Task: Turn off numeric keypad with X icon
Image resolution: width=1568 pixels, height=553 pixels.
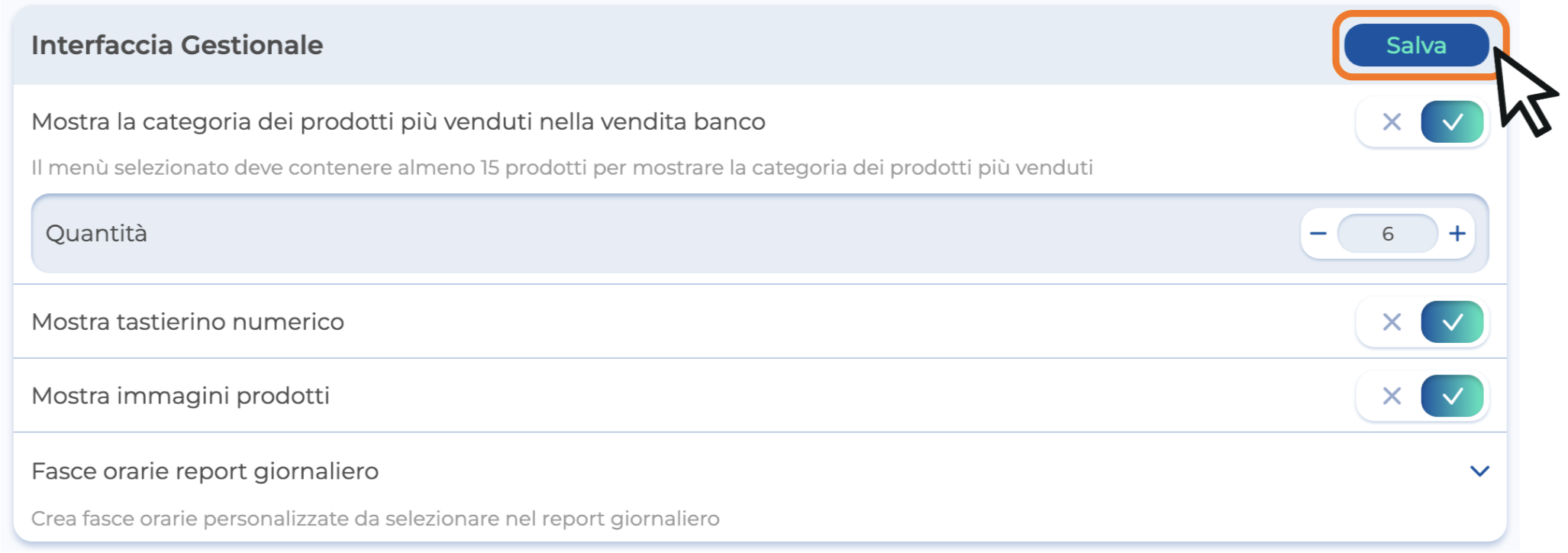Action: (1392, 322)
